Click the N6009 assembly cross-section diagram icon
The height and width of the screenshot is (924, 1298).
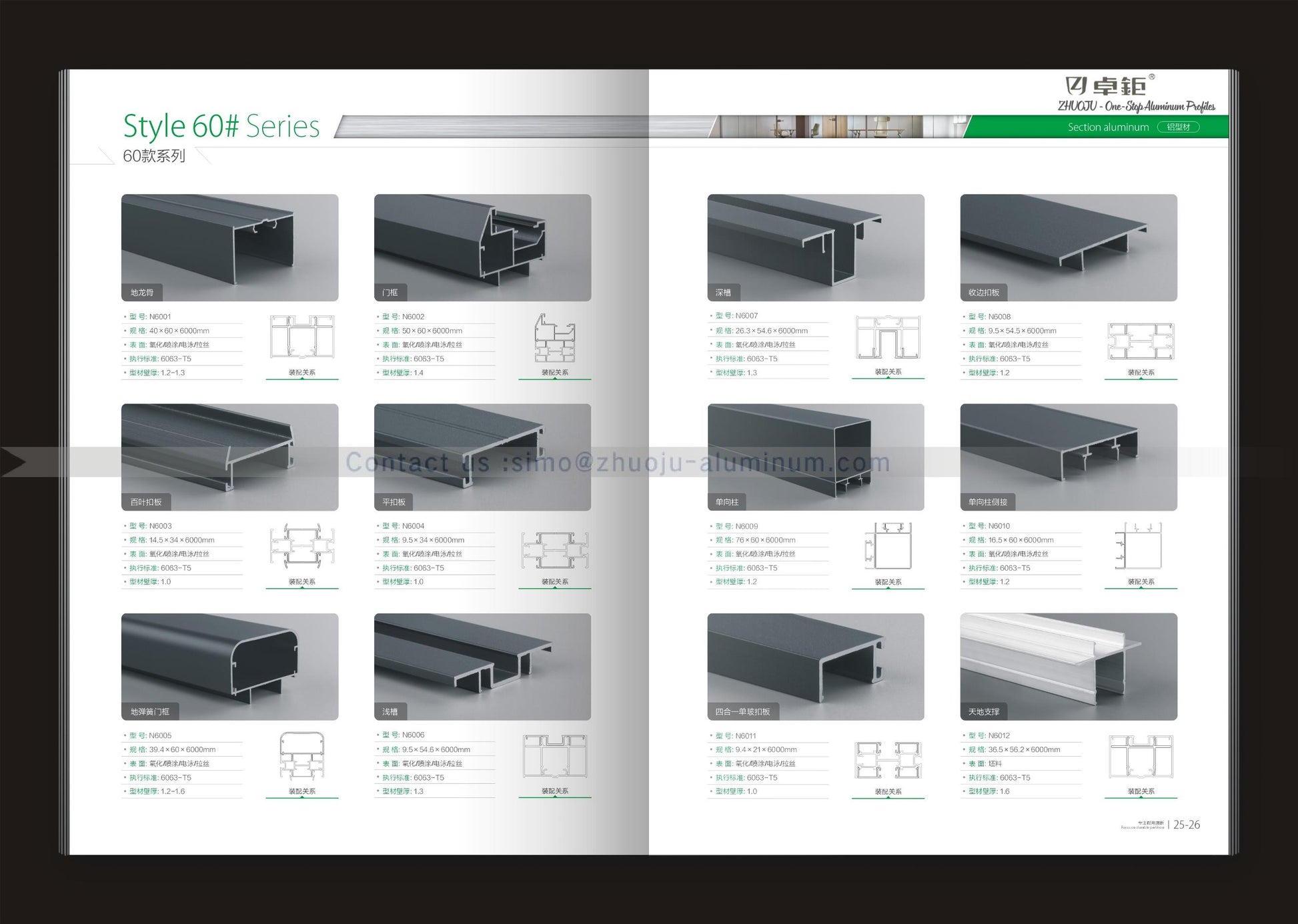(x=887, y=547)
